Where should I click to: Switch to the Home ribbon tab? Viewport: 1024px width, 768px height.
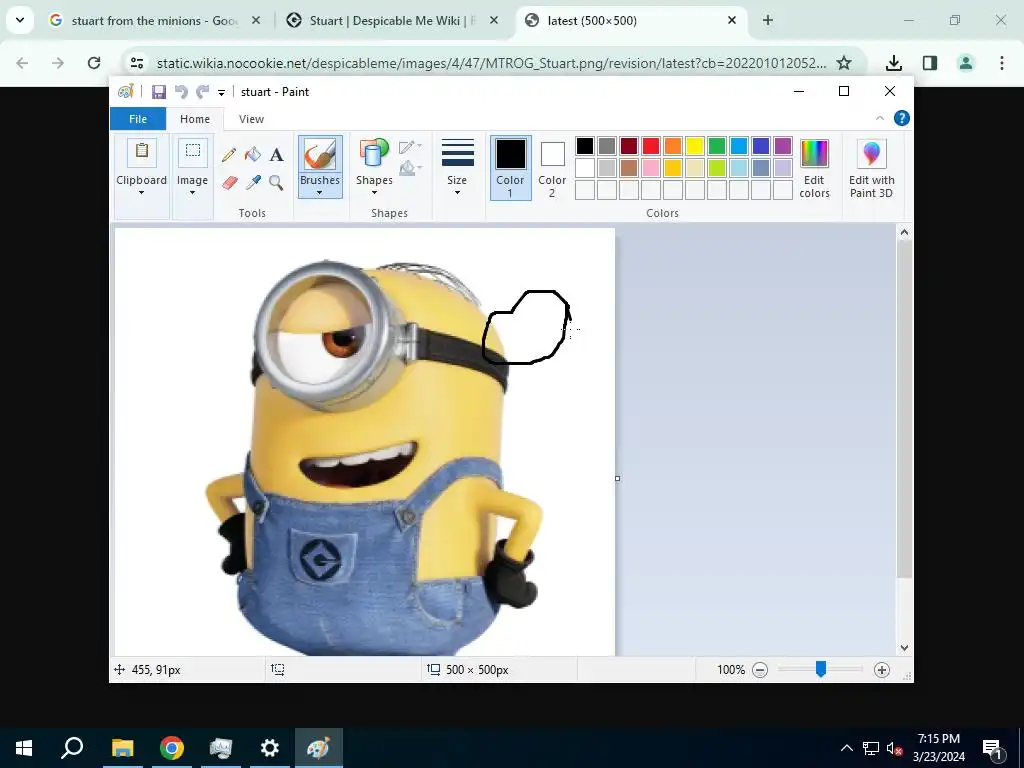pyautogui.click(x=195, y=119)
